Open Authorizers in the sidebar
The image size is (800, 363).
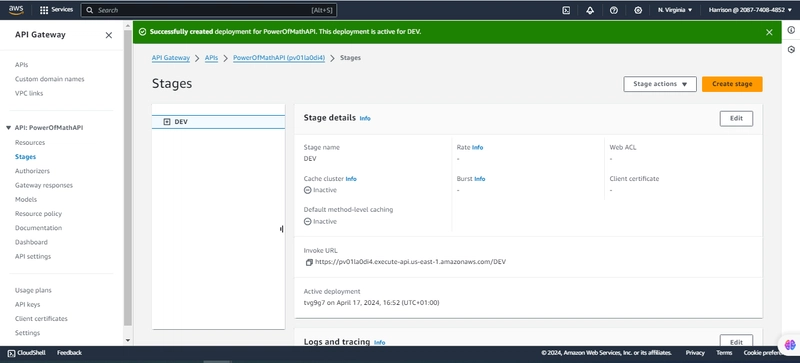point(32,171)
